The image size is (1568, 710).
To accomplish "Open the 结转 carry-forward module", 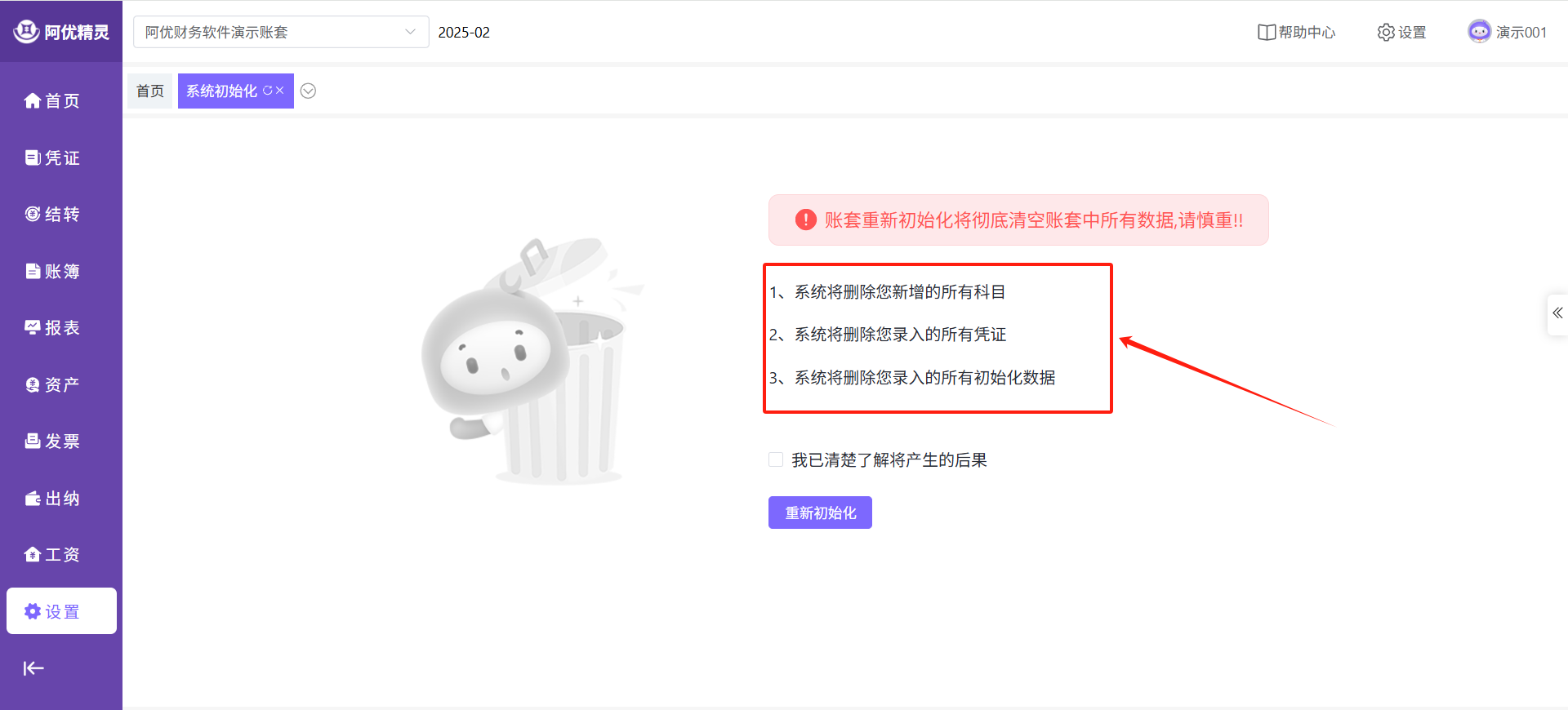I will 53,214.
